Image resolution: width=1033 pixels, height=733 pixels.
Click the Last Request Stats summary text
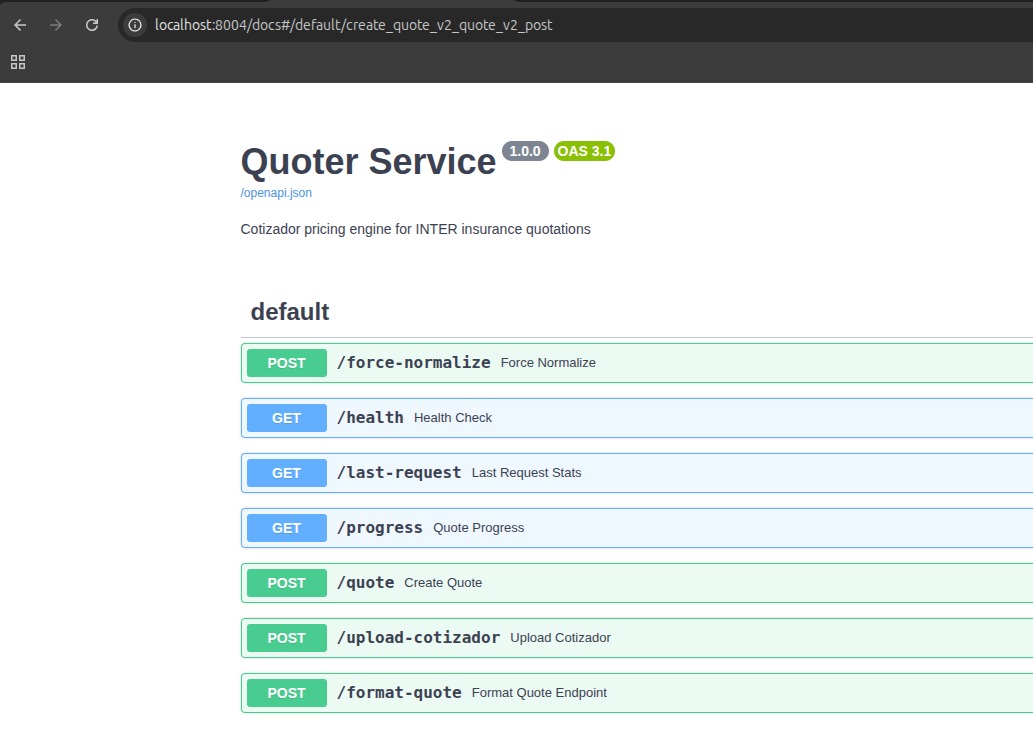[x=526, y=473]
